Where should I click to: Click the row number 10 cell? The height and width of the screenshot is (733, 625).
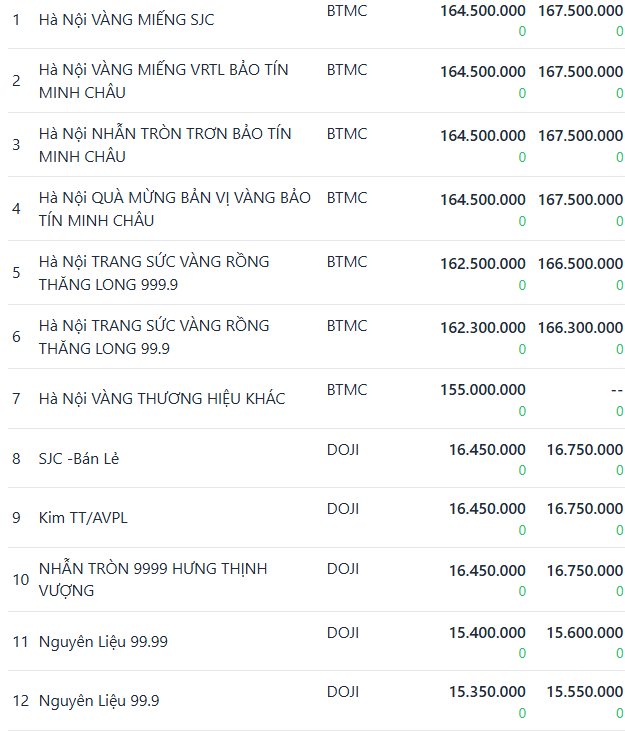(x=20, y=580)
